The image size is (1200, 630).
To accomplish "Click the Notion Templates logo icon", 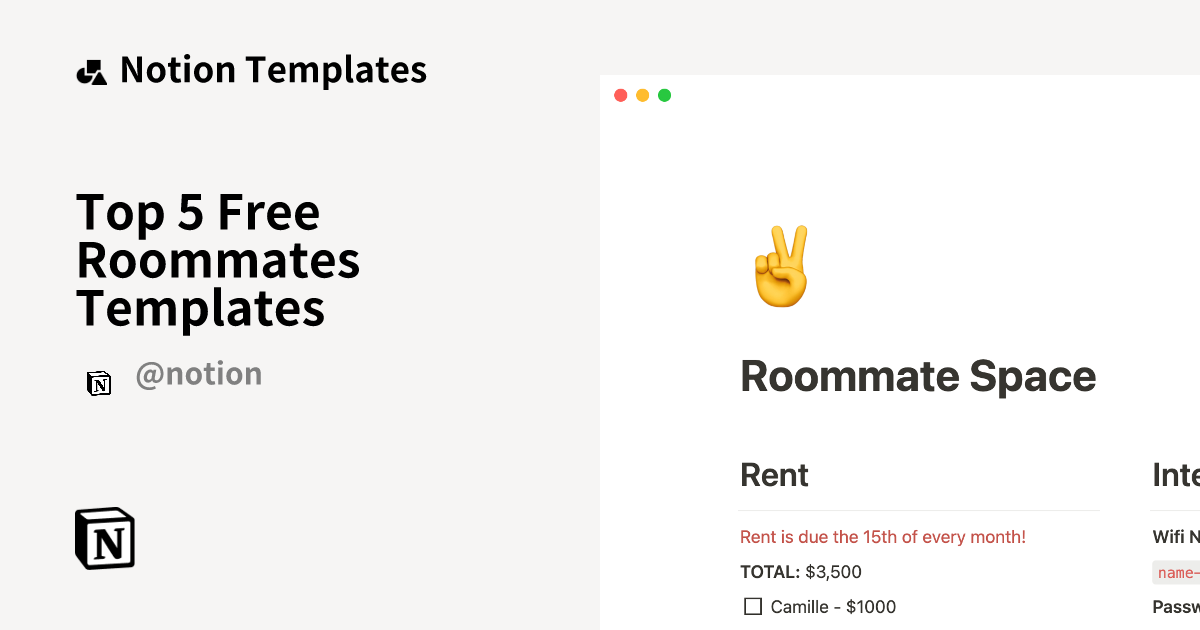I will point(93,70).
